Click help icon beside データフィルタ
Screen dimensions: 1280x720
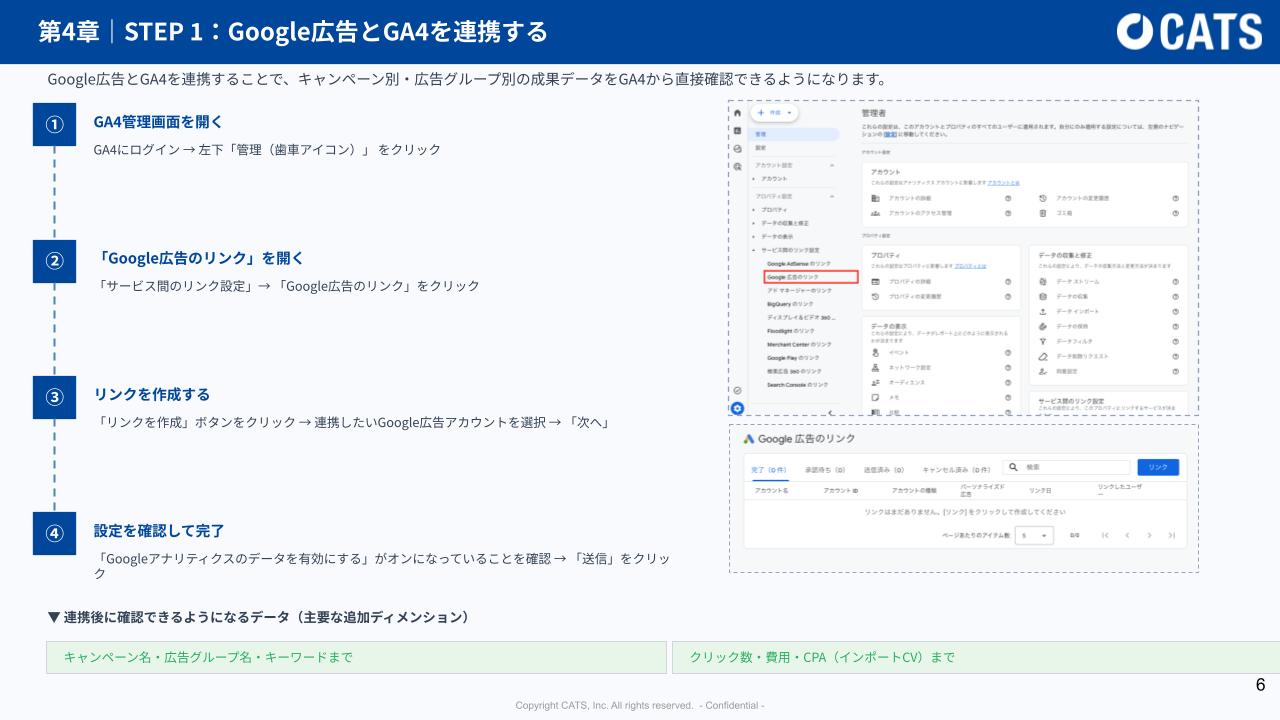click(1175, 342)
